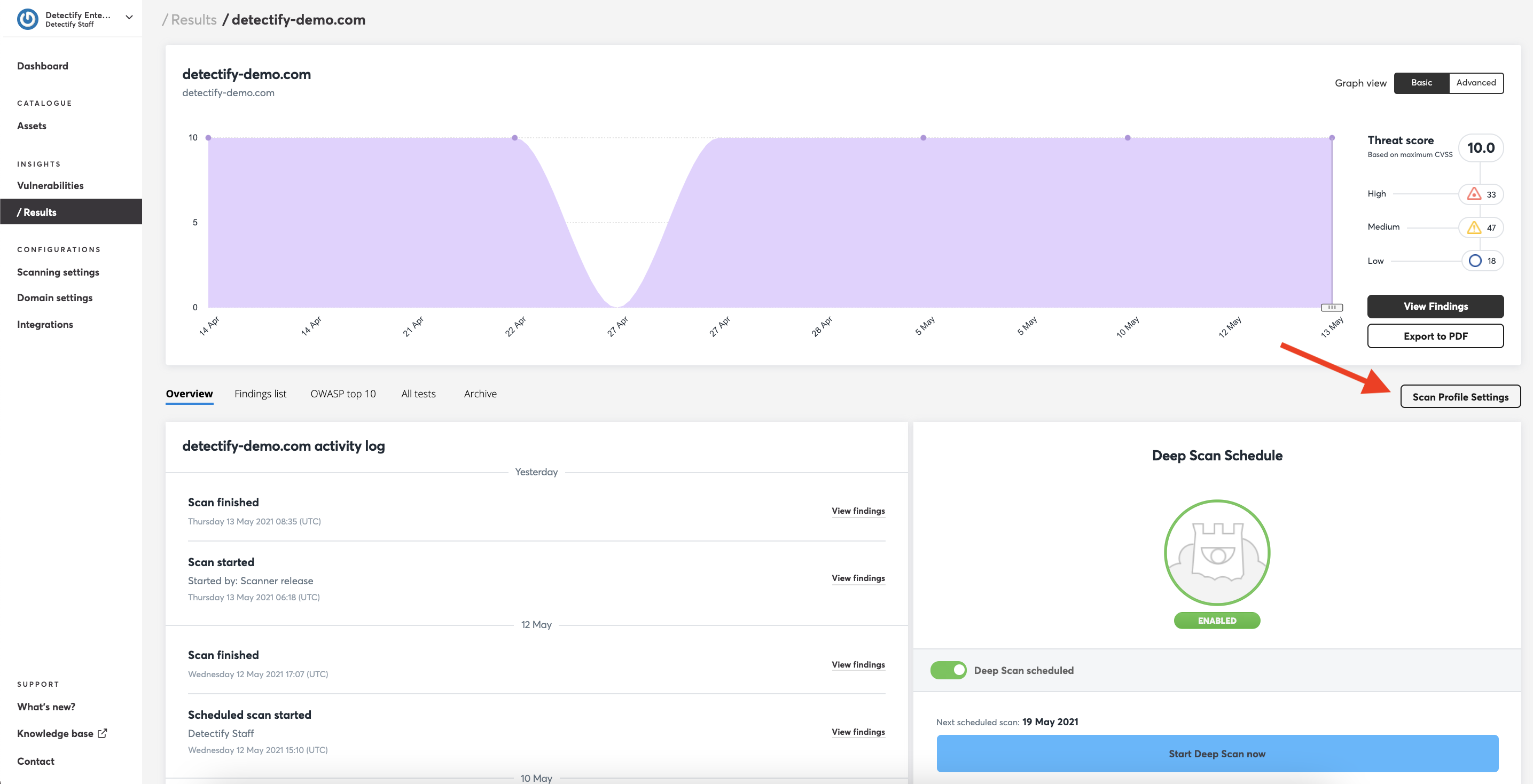1533x784 pixels.
Task: Select the Basic graph view option
Action: [1421, 83]
